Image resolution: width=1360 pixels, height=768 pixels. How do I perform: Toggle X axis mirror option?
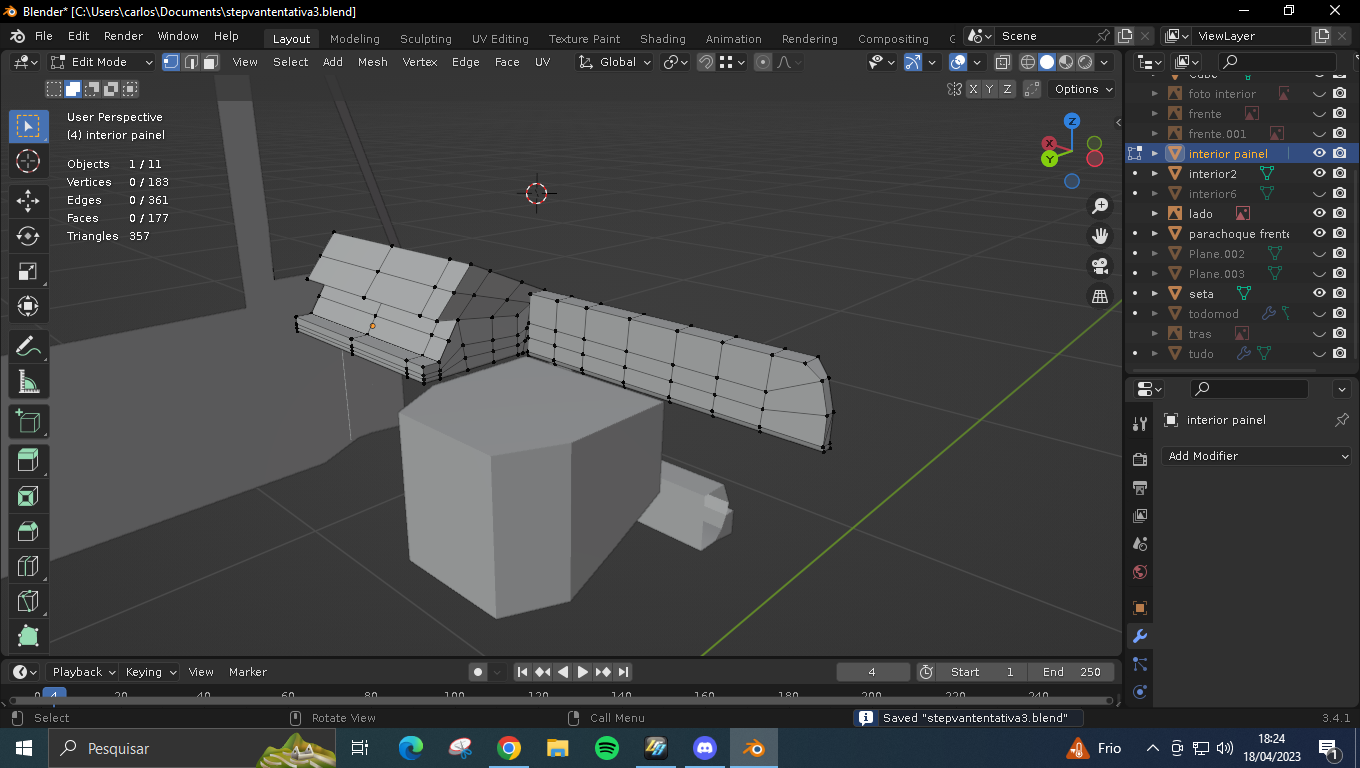[x=973, y=89]
